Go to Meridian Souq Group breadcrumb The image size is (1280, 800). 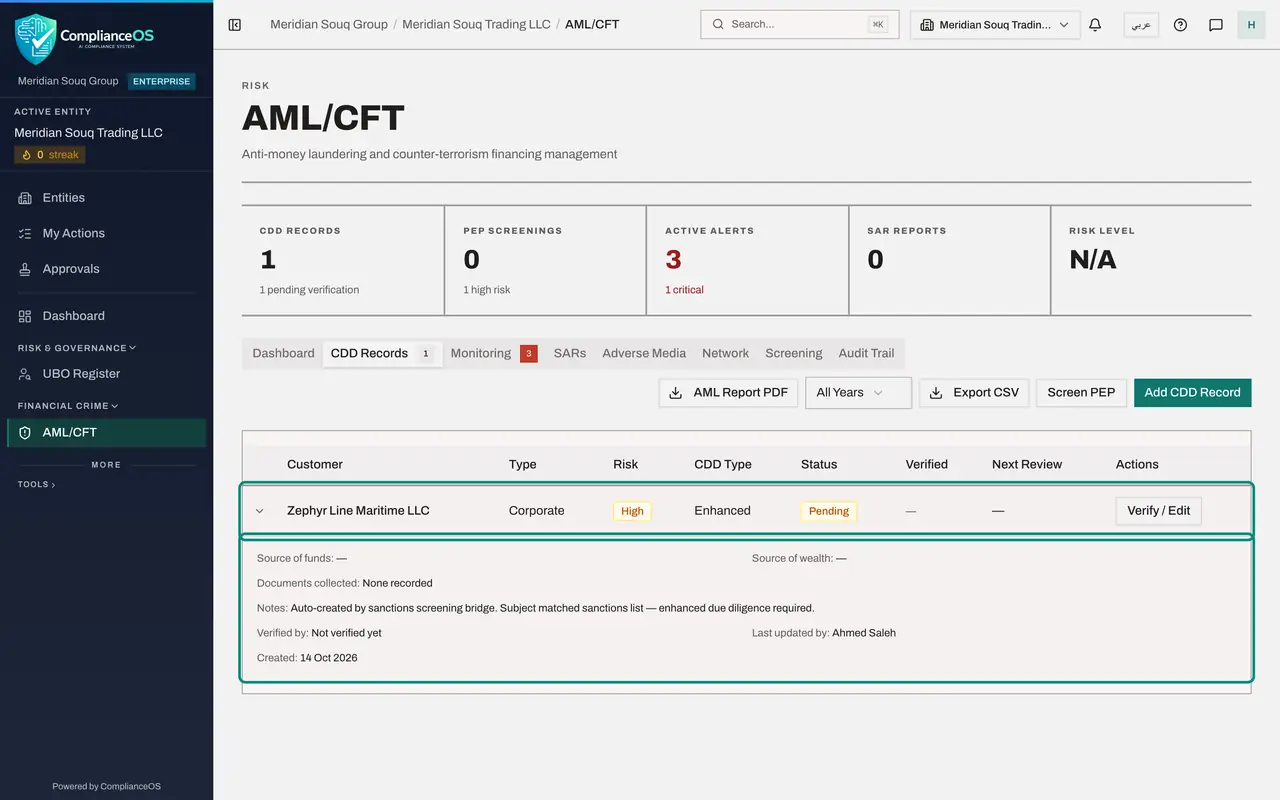pos(329,24)
